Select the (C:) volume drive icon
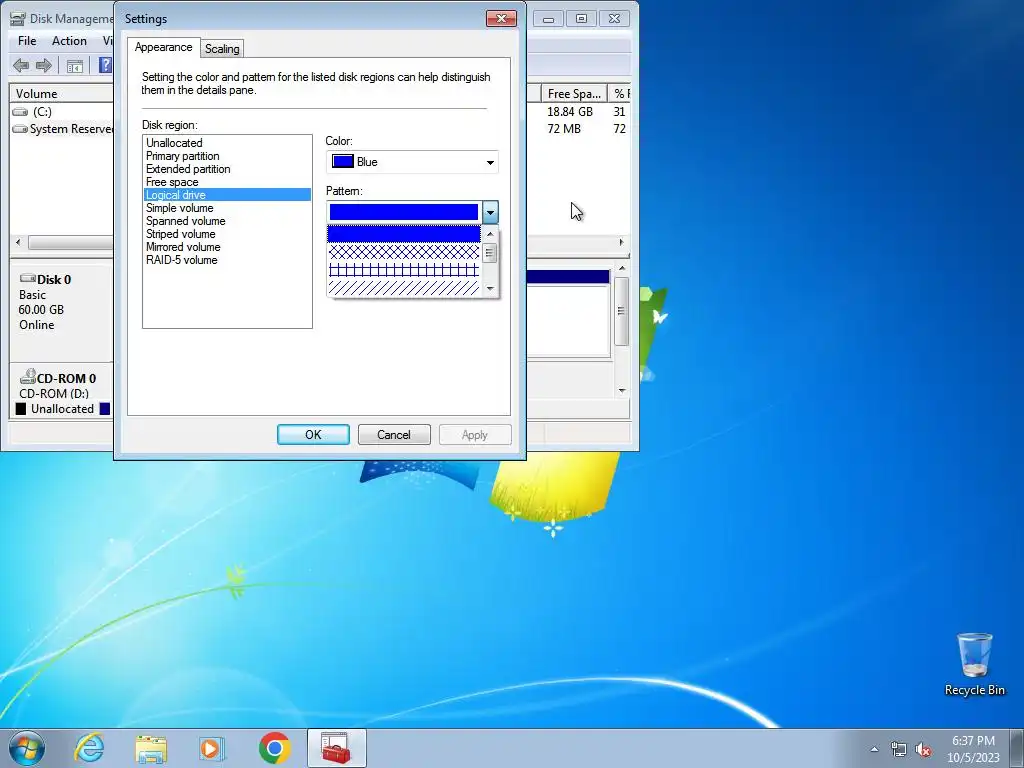The image size is (1024, 768). [20, 112]
